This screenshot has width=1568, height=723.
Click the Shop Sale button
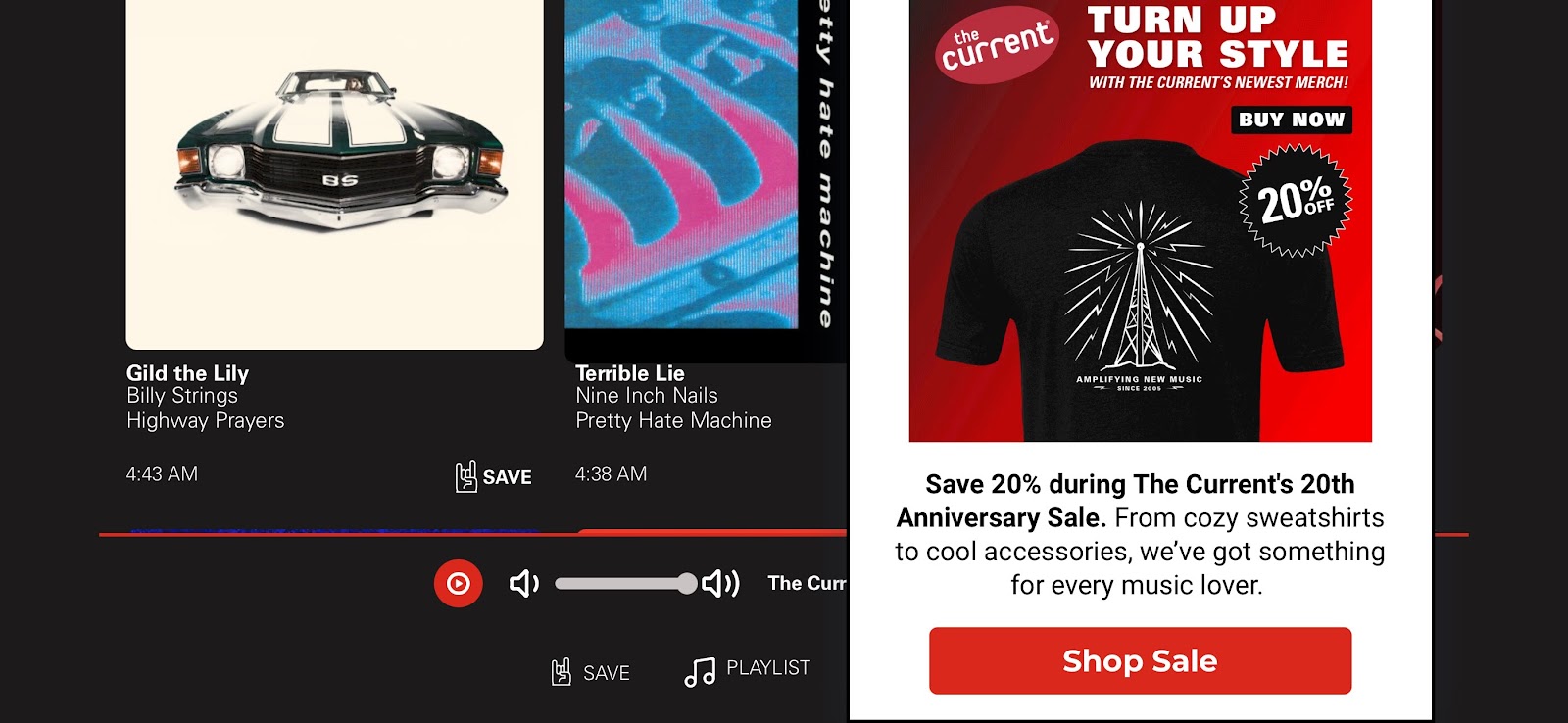click(1140, 661)
